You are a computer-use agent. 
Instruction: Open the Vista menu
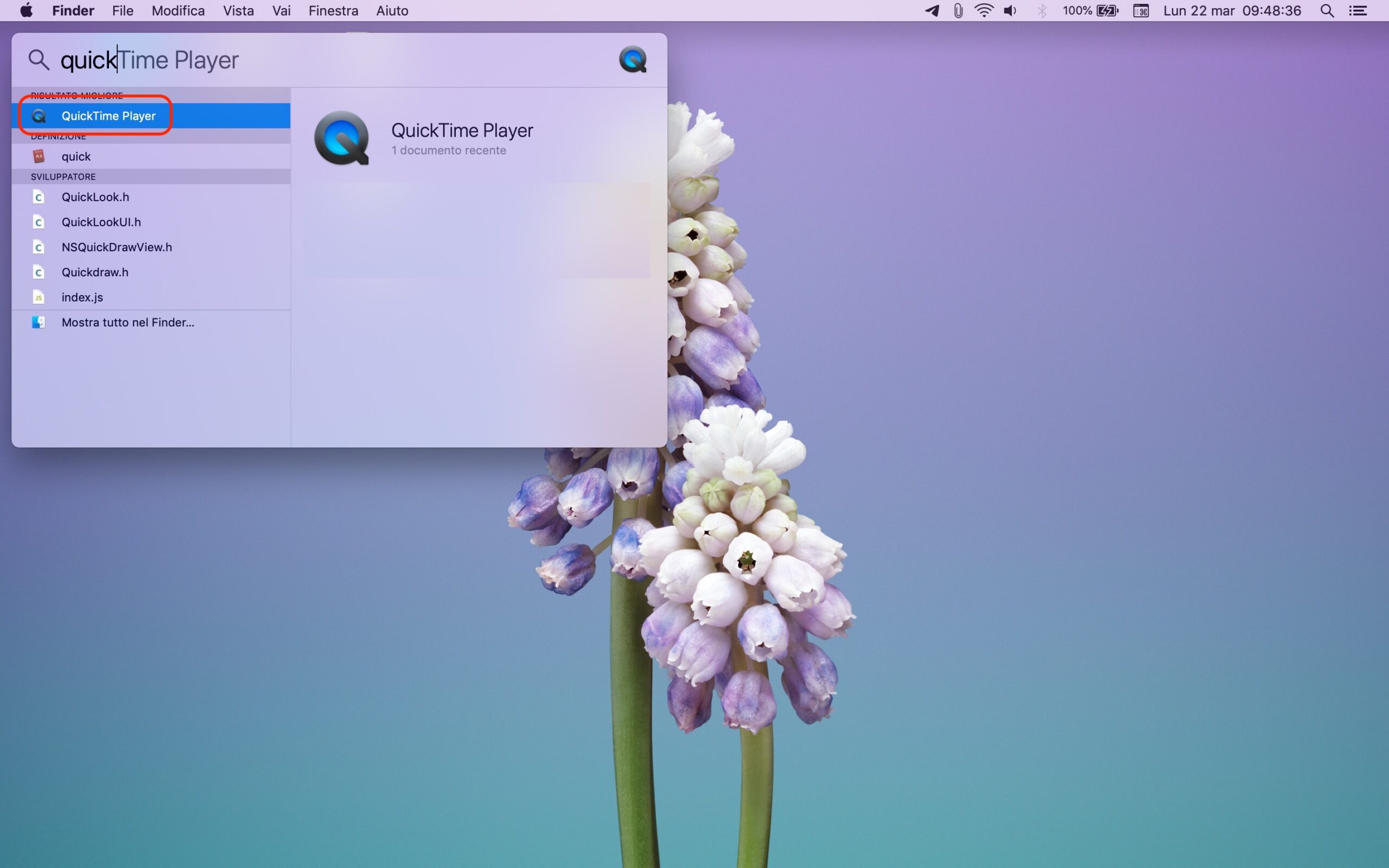point(238,10)
